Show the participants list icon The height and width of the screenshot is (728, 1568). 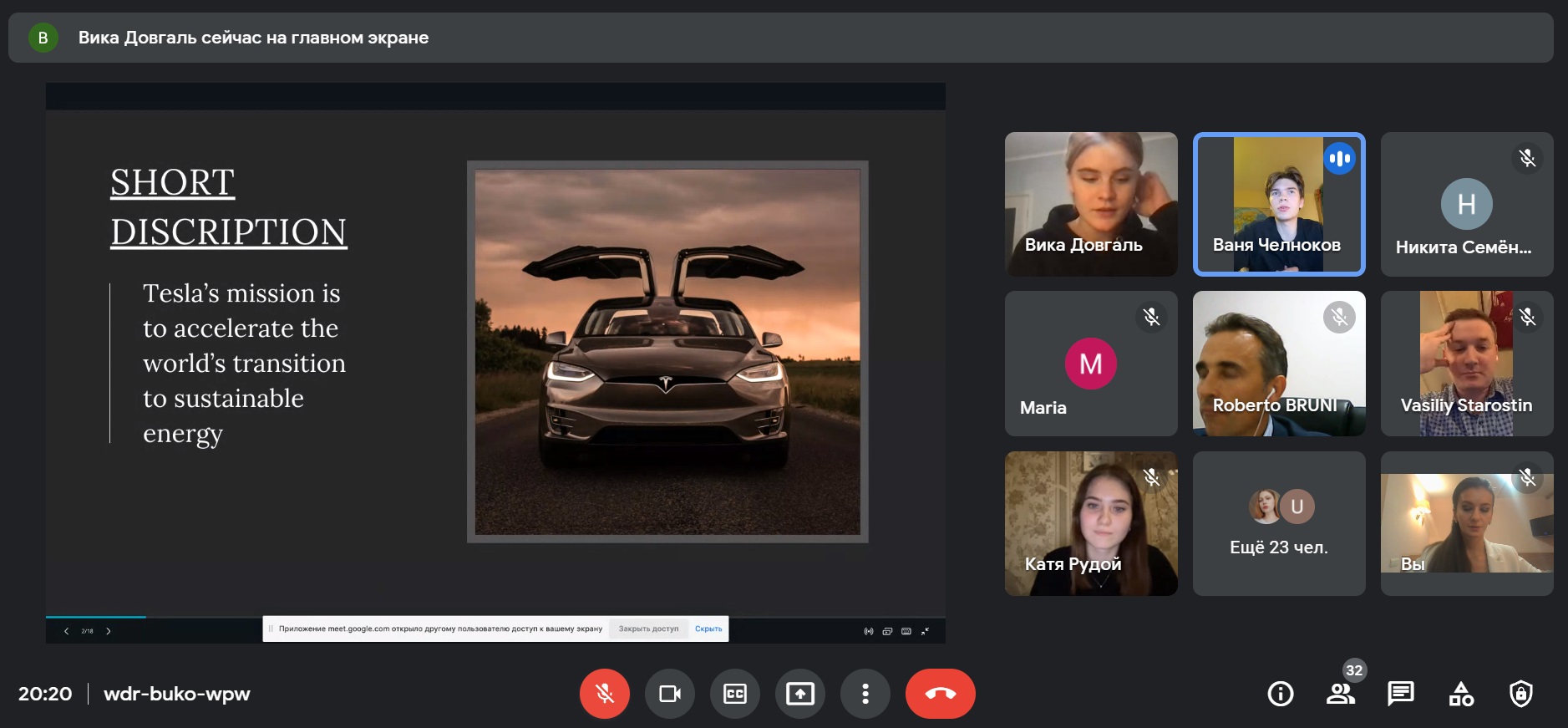coord(1340,694)
